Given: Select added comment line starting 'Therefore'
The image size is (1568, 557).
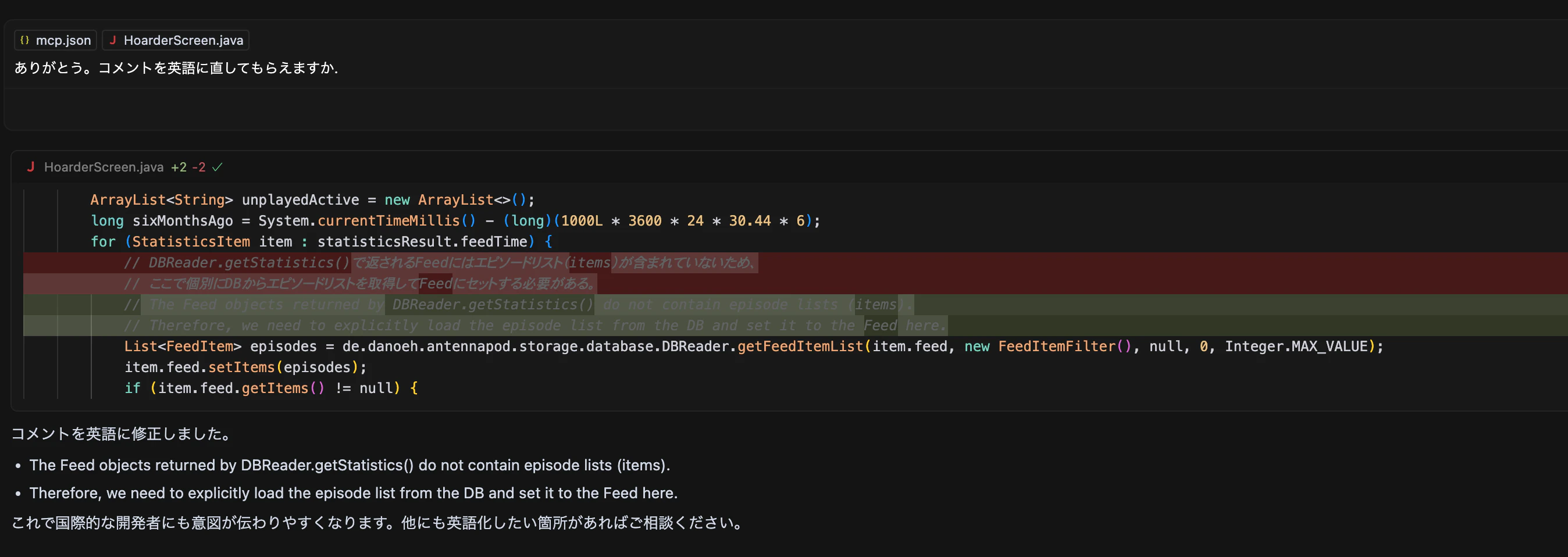Looking at the screenshot, I should 795,326.
